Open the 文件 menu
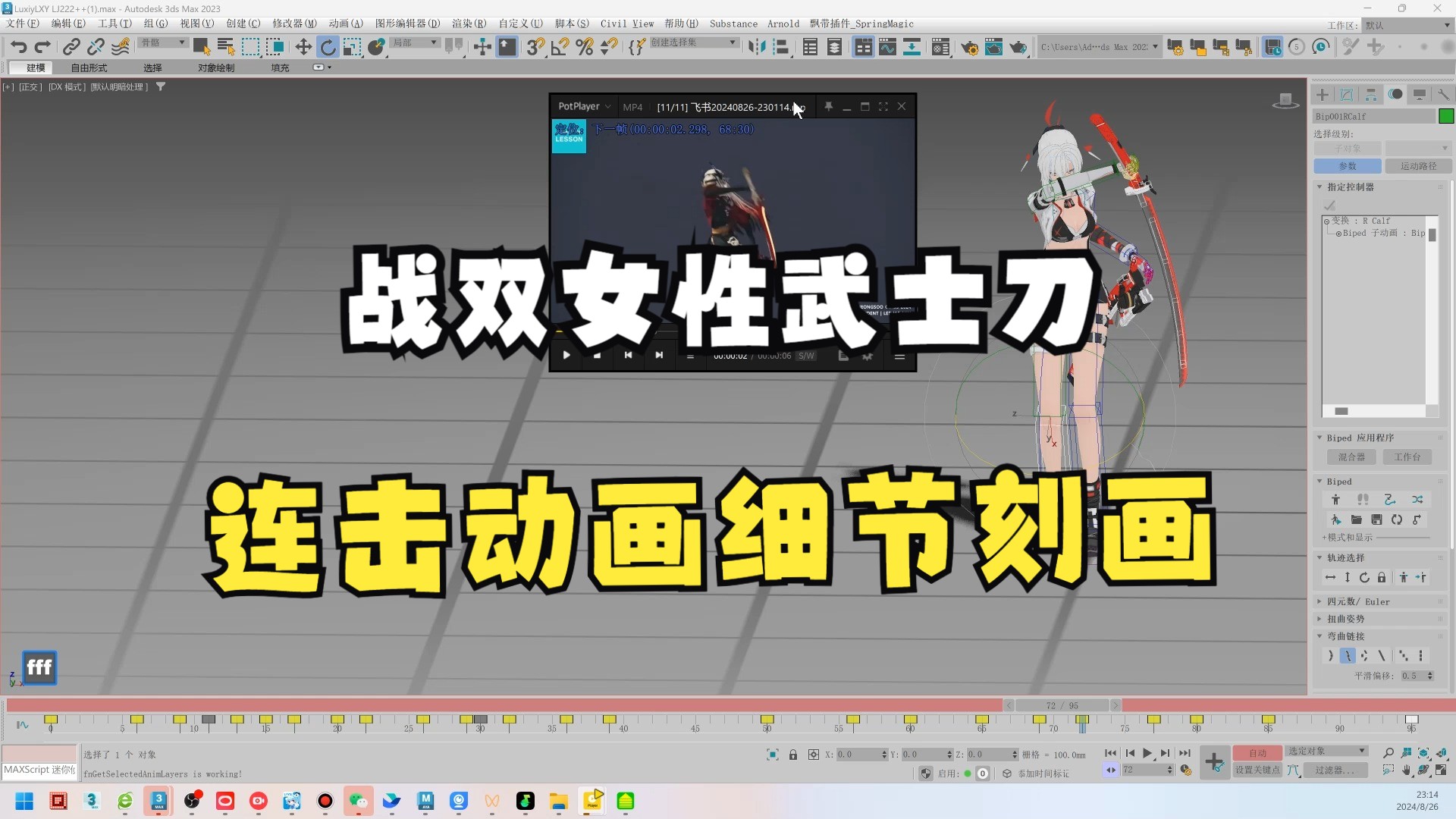 23,24
